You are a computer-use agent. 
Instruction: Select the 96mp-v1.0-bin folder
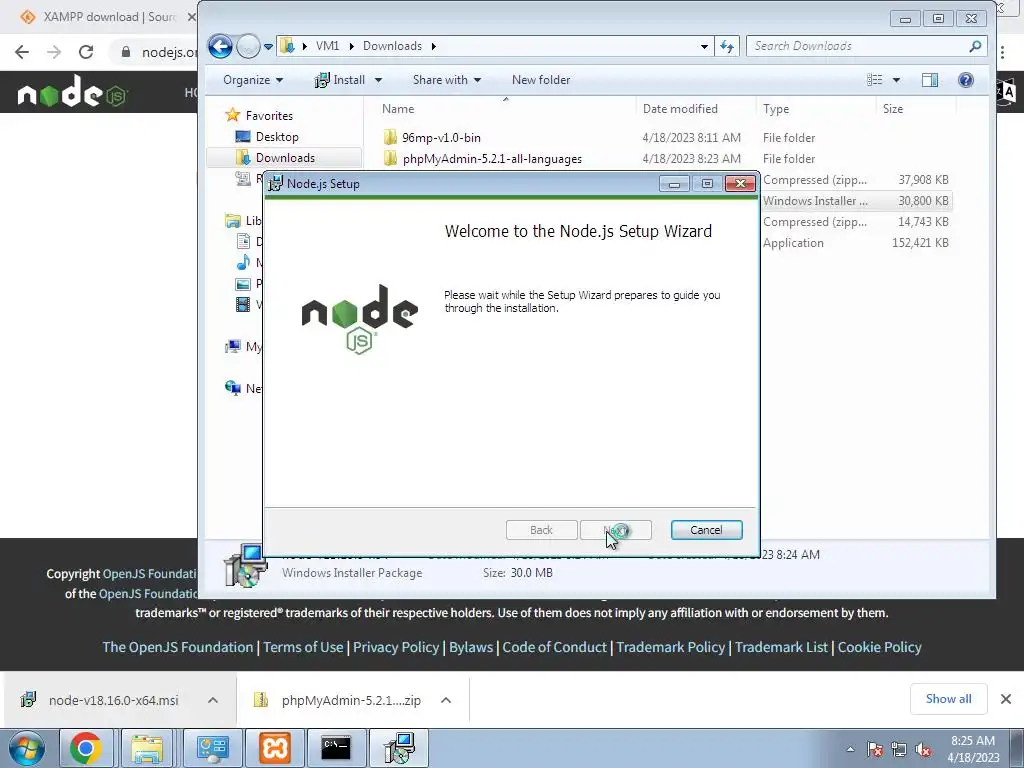point(441,138)
